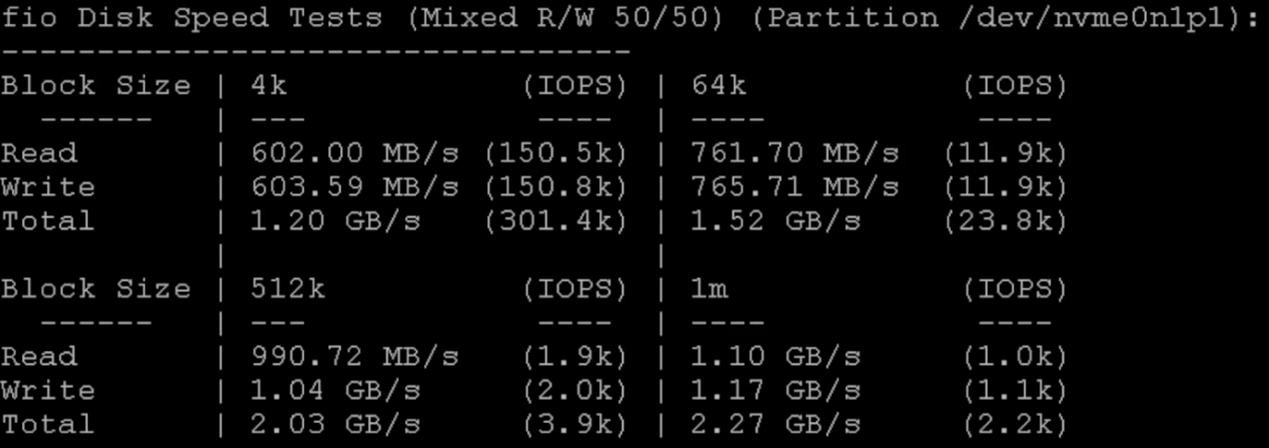Viewport: 1269px width, 448px height.
Task: Click the 4k write speed 603.59 MB/s
Action: click(x=354, y=187)
